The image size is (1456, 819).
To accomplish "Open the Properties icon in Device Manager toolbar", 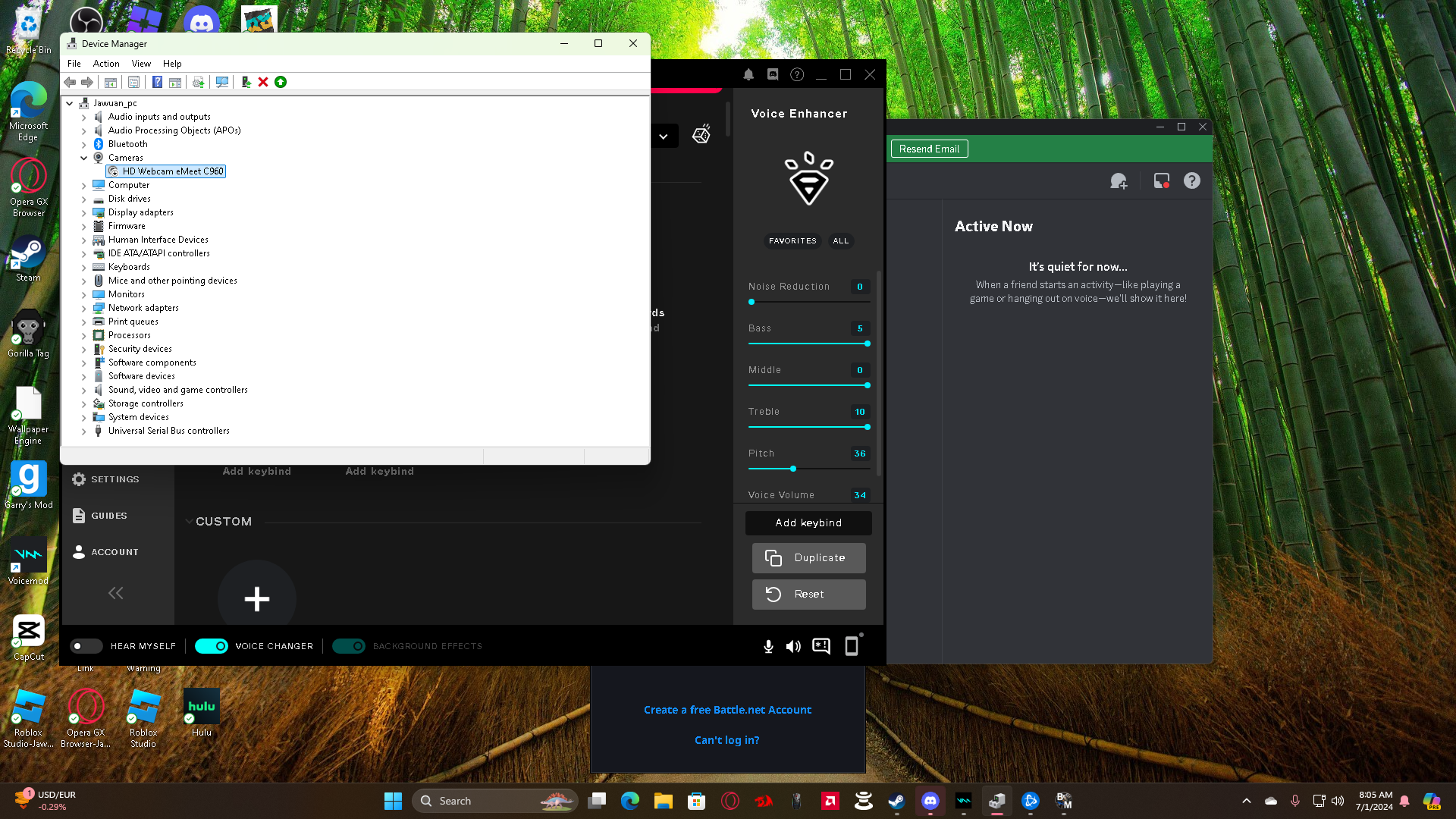I will 134,82.
